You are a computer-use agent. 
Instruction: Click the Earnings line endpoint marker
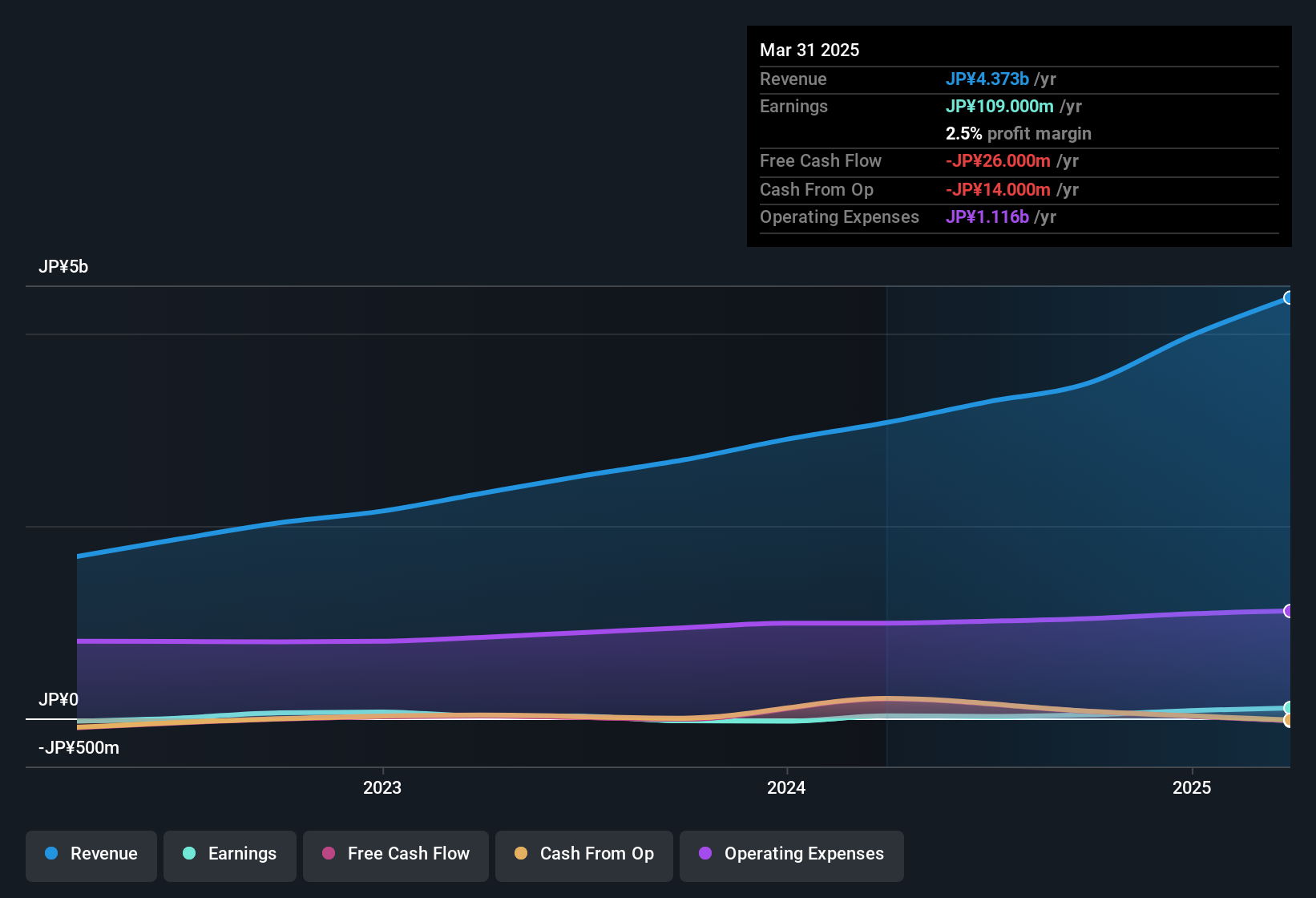click(x=1289, y=708)
